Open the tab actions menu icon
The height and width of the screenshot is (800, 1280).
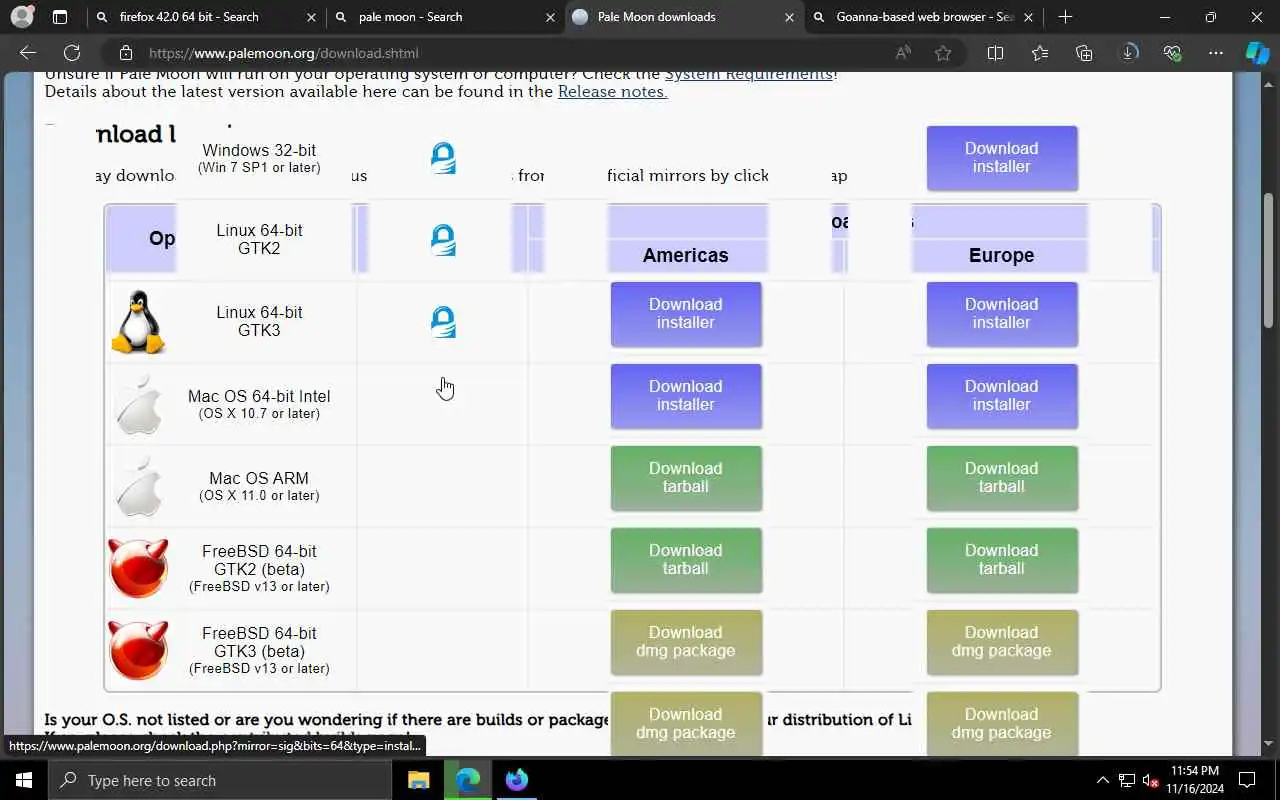click(60, 17)
